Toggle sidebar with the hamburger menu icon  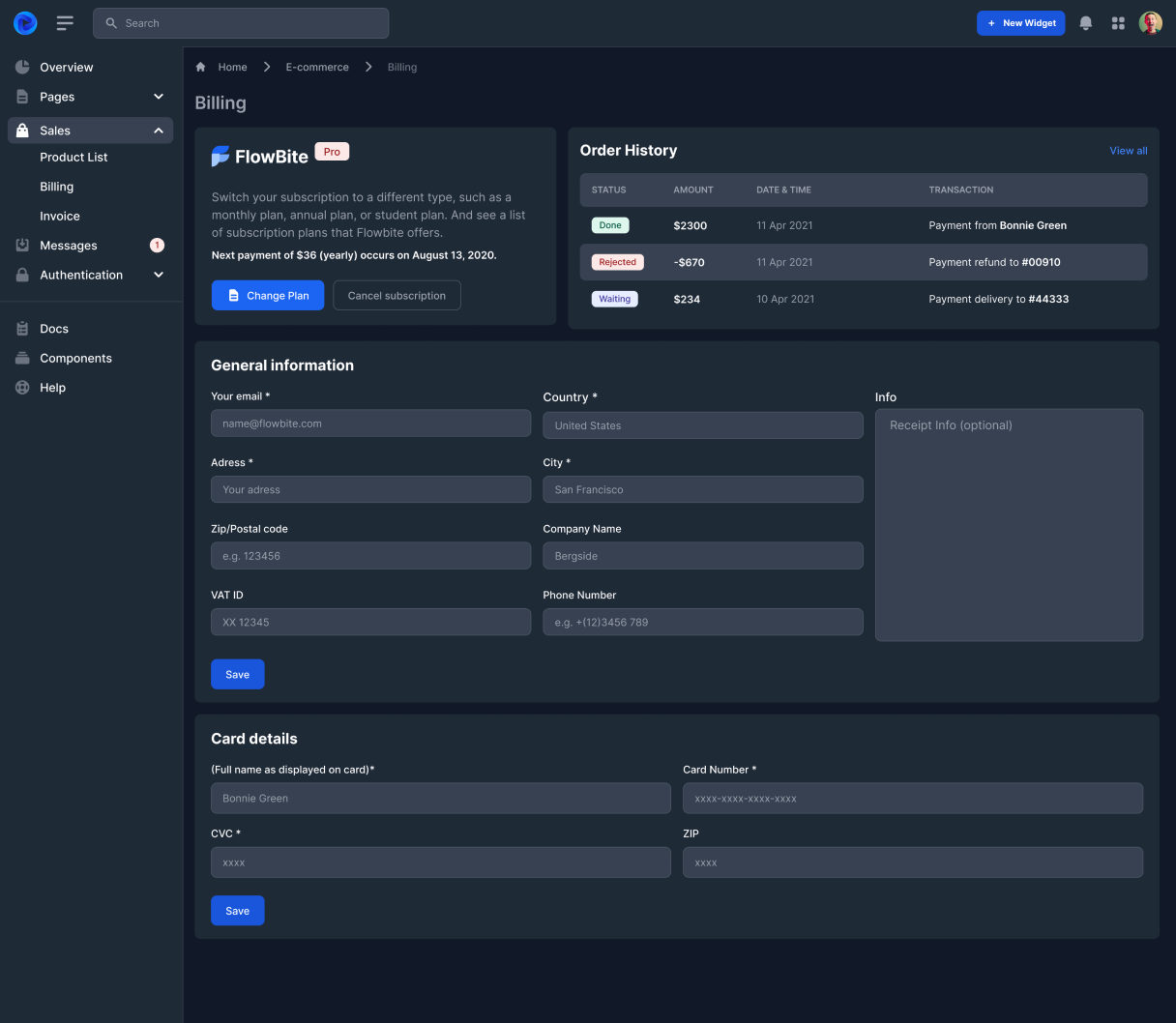[65, 23]
